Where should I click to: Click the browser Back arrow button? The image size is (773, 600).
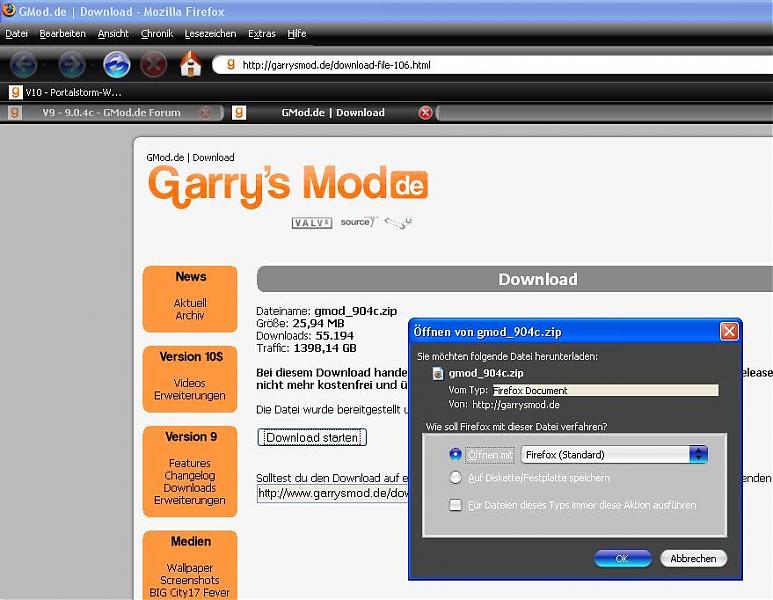[23, 65]
